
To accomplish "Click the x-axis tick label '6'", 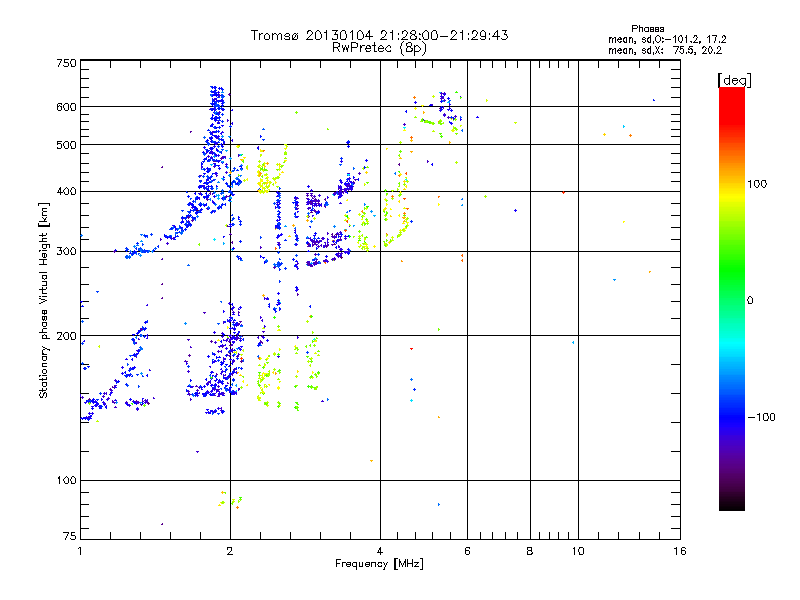I will click(x=467, y=551).
